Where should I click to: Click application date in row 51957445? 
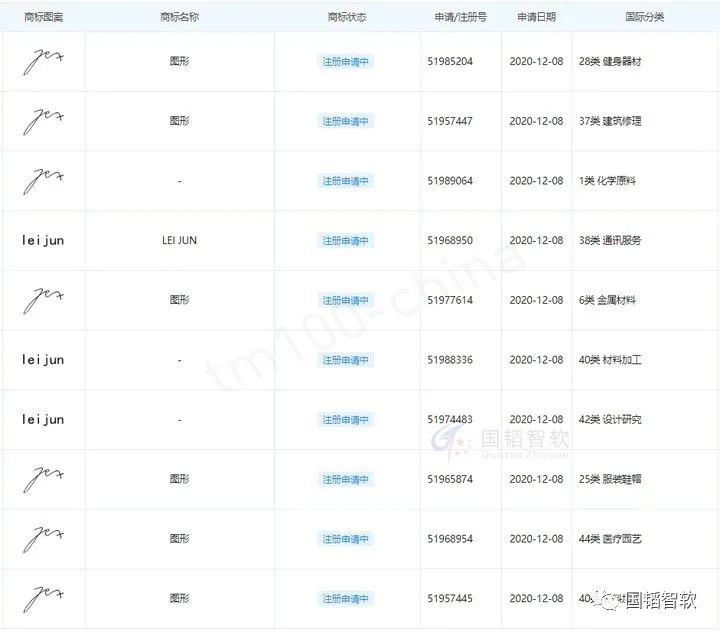(536, 599)
